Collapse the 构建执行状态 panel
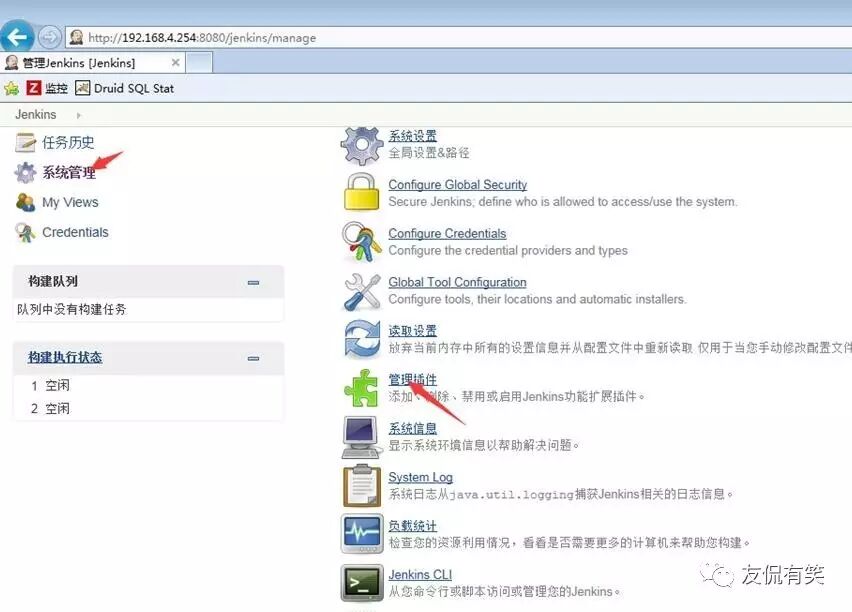 pos(253,358)
